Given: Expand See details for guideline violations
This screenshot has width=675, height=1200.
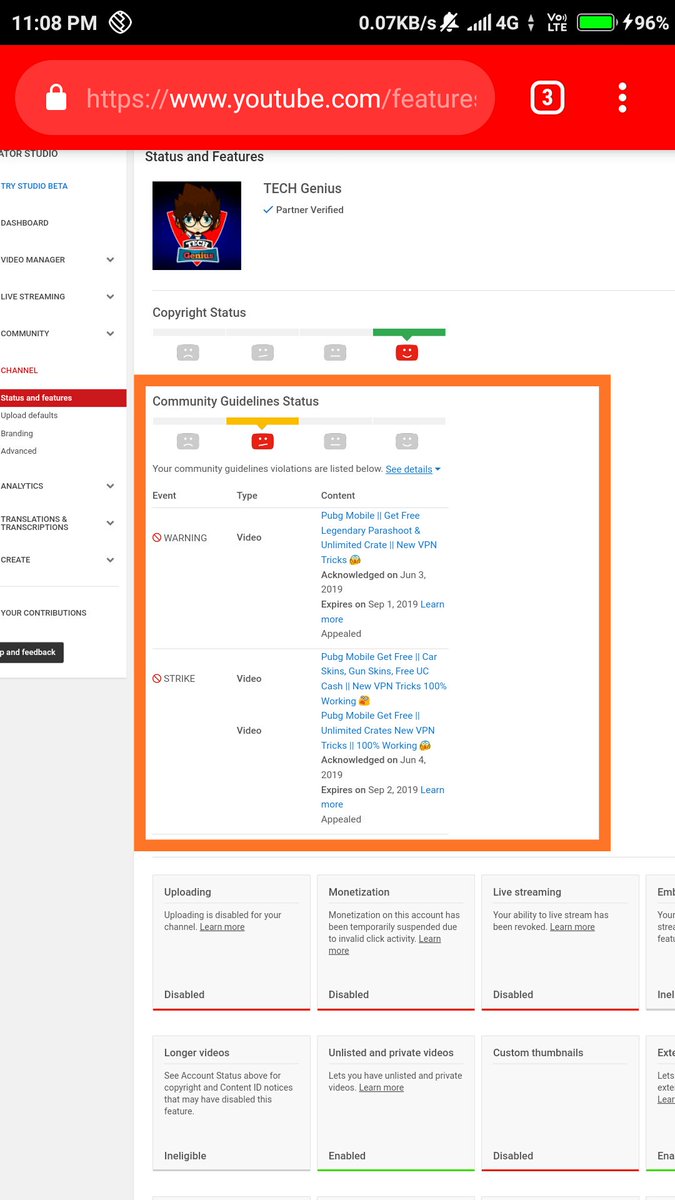Looking at the screenshot, I should 413,469.
